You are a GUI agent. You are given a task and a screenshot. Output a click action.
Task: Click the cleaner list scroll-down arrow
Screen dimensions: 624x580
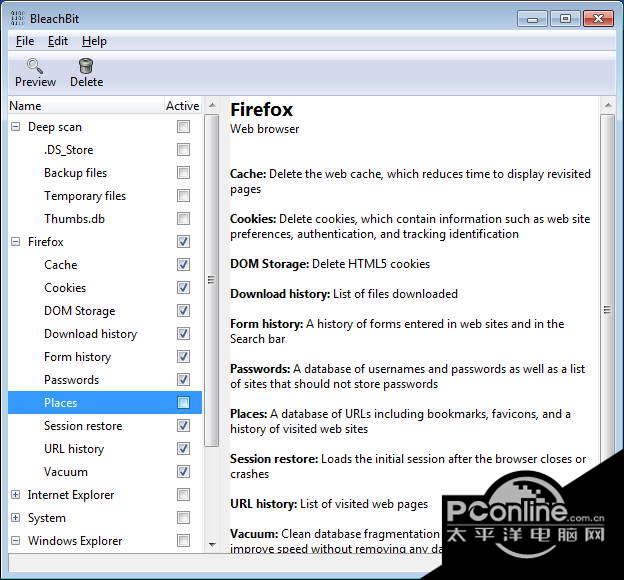[212, 544]
